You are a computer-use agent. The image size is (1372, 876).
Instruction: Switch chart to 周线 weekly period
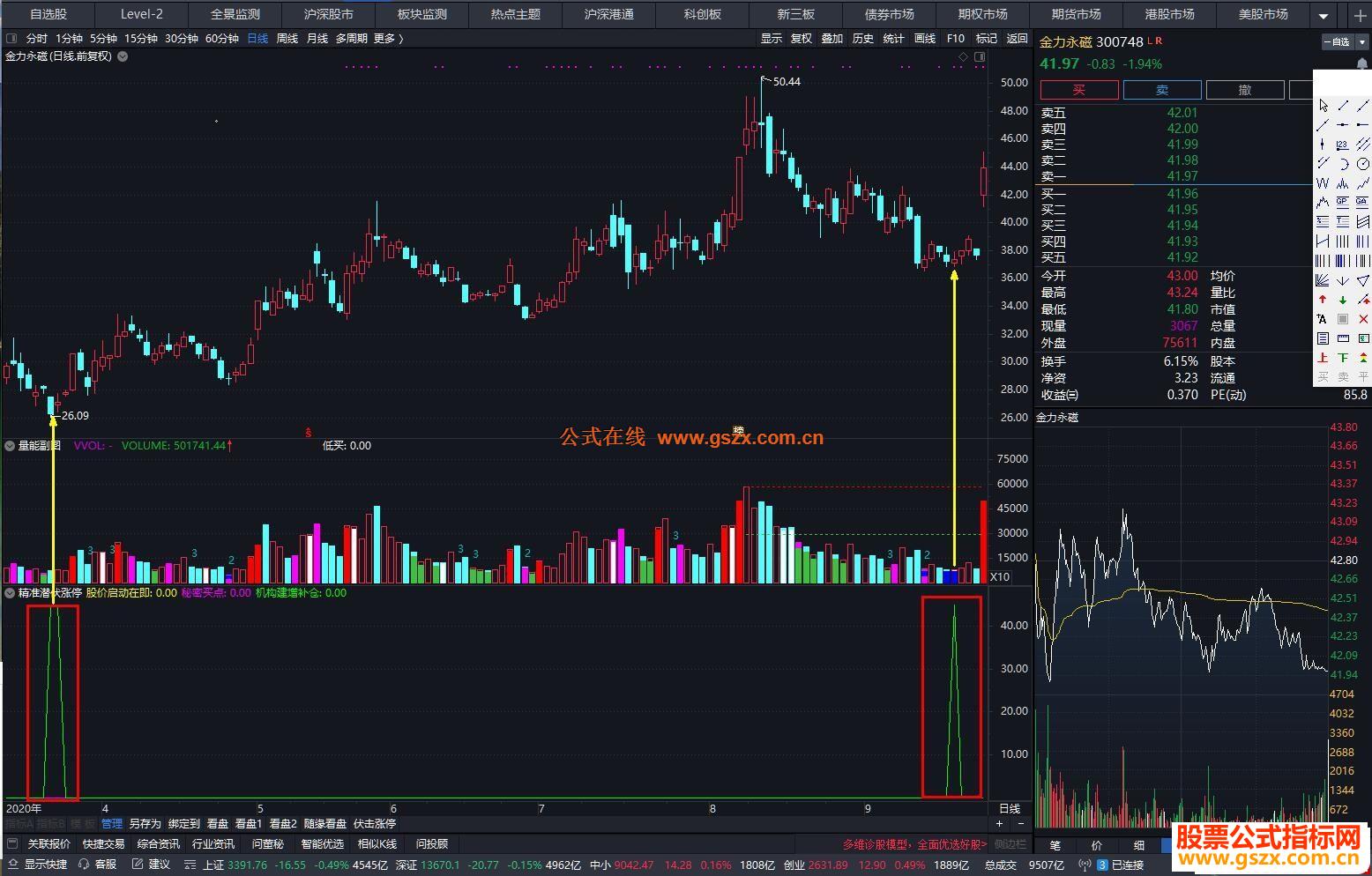click(x=287, y=39)
